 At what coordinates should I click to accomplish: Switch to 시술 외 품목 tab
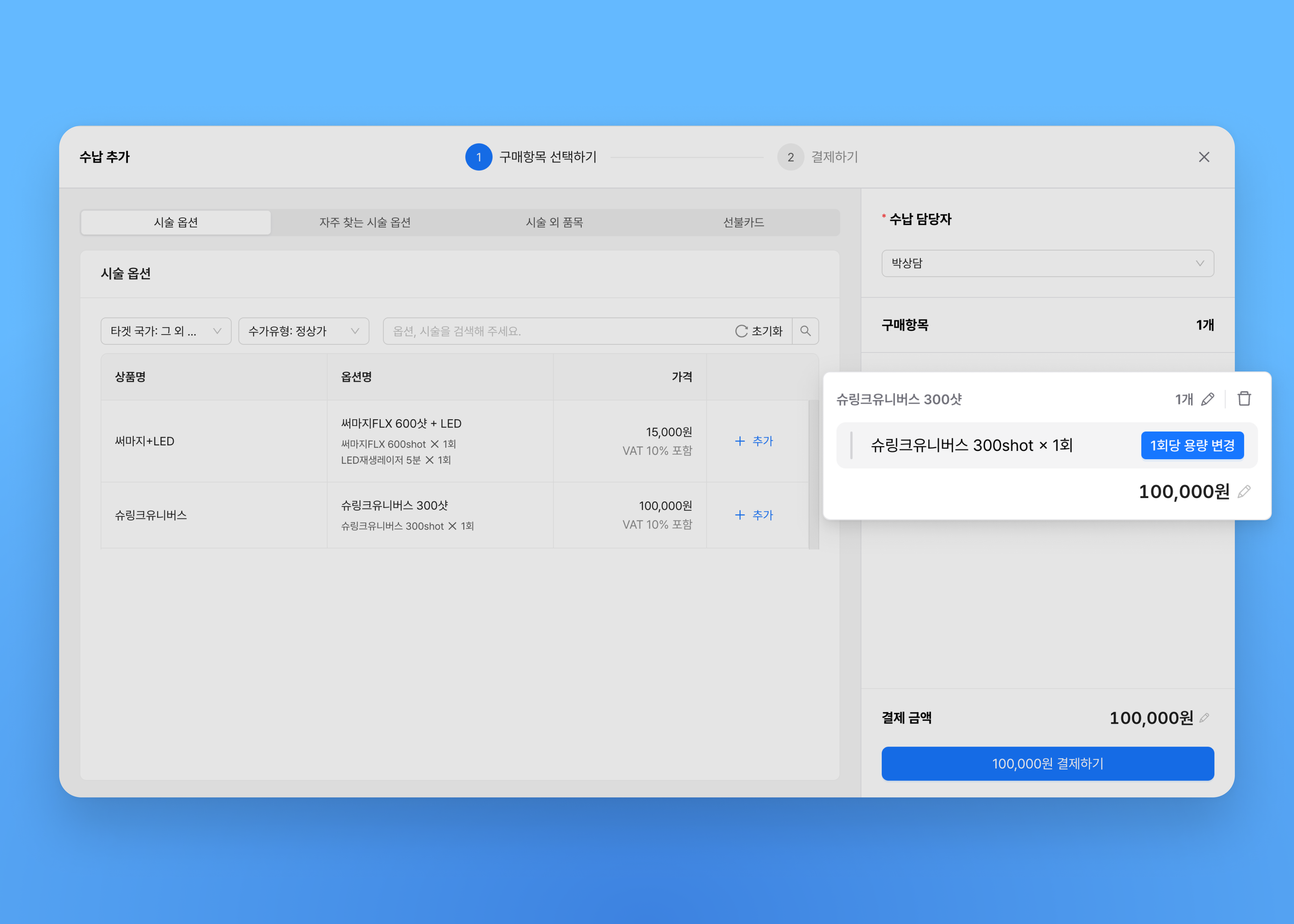[554, 222]
